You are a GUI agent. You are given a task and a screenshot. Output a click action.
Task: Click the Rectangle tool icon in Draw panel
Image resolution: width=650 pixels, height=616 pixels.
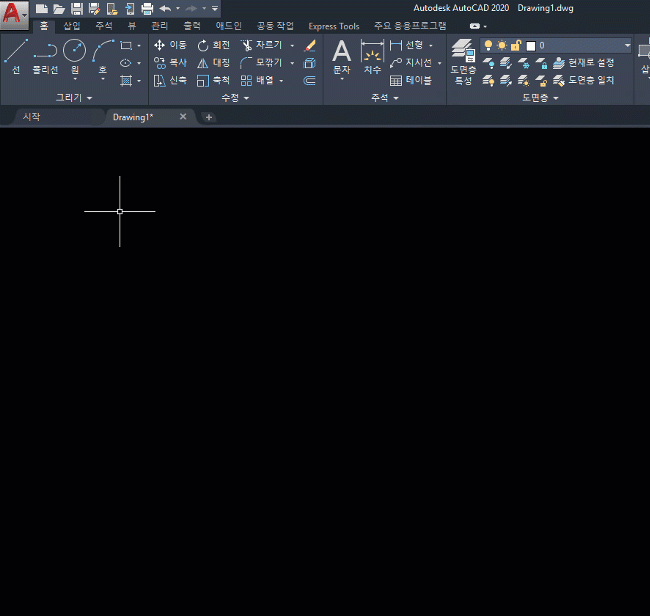pos(126,45)
